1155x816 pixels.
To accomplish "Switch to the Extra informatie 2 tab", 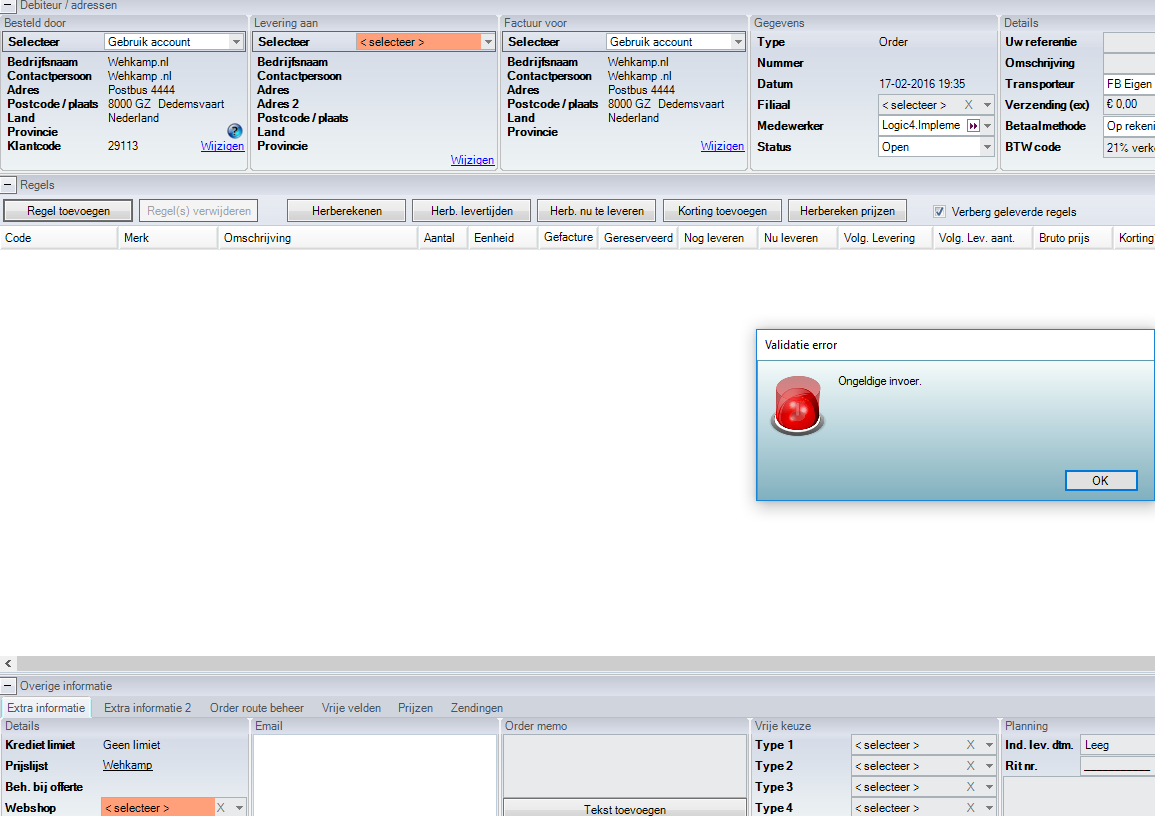I will (x=147, y=708).
